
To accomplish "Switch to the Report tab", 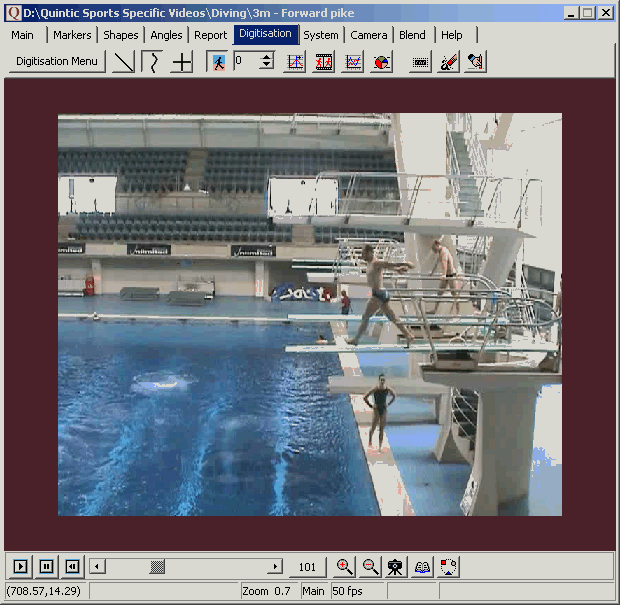I will tap(210, 35).
